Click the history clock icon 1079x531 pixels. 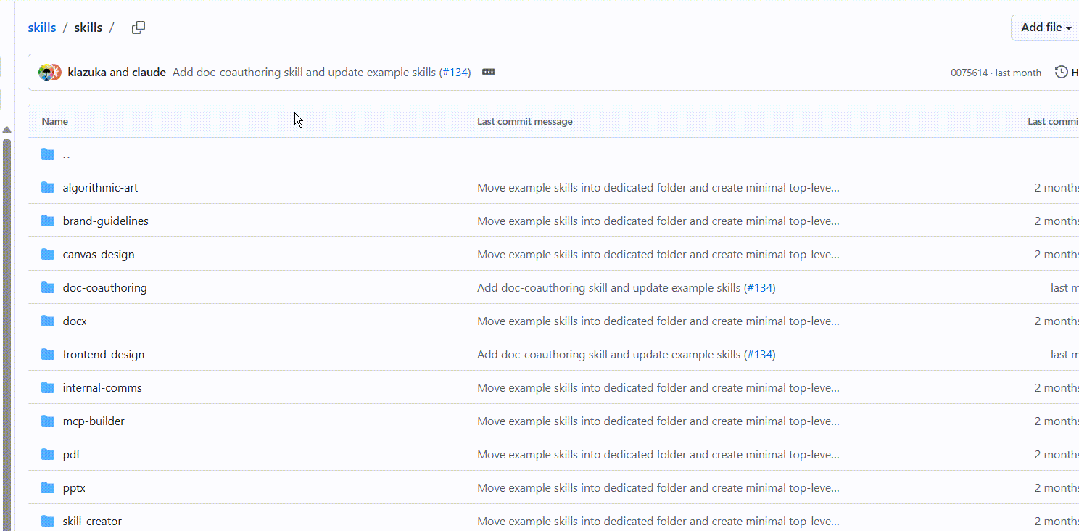1060,72
